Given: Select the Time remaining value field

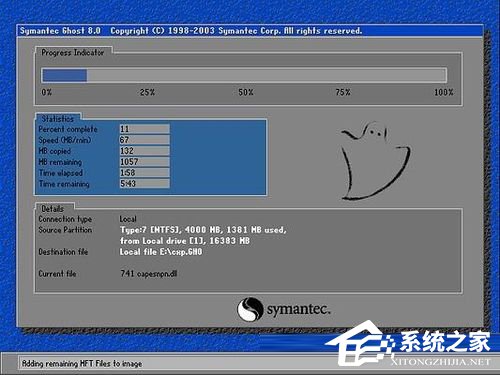Looking at the screenshot, I should 145,183.
